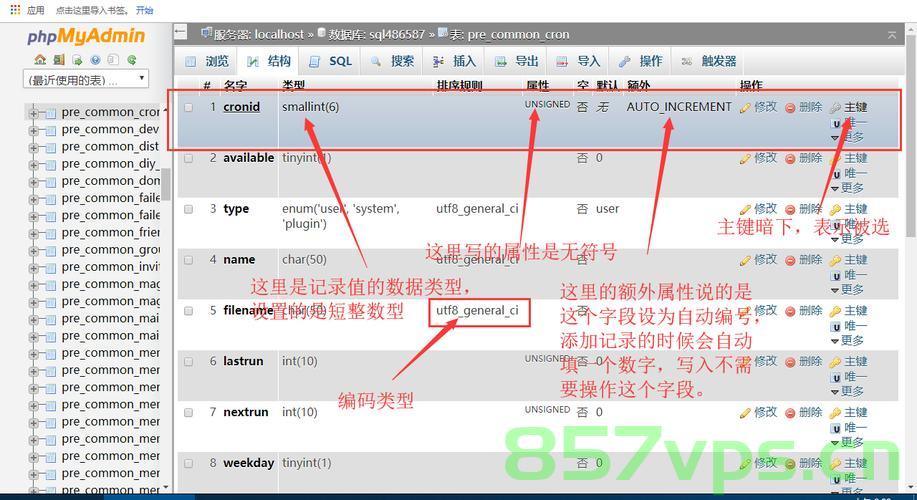
Task: Click red delete icon for lastrun row
Action: point(790,362)
